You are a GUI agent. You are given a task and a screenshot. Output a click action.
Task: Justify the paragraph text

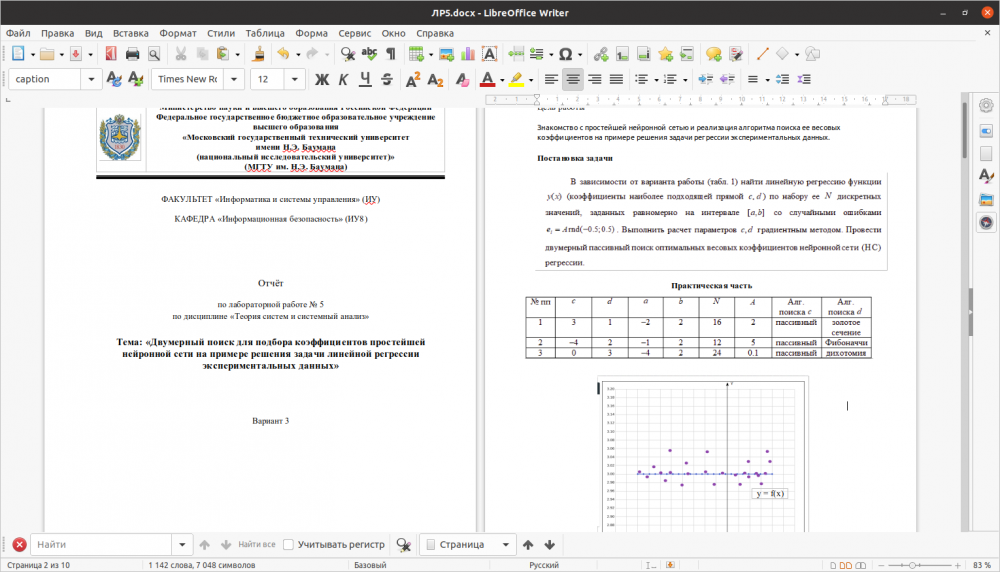click(616, 79)
